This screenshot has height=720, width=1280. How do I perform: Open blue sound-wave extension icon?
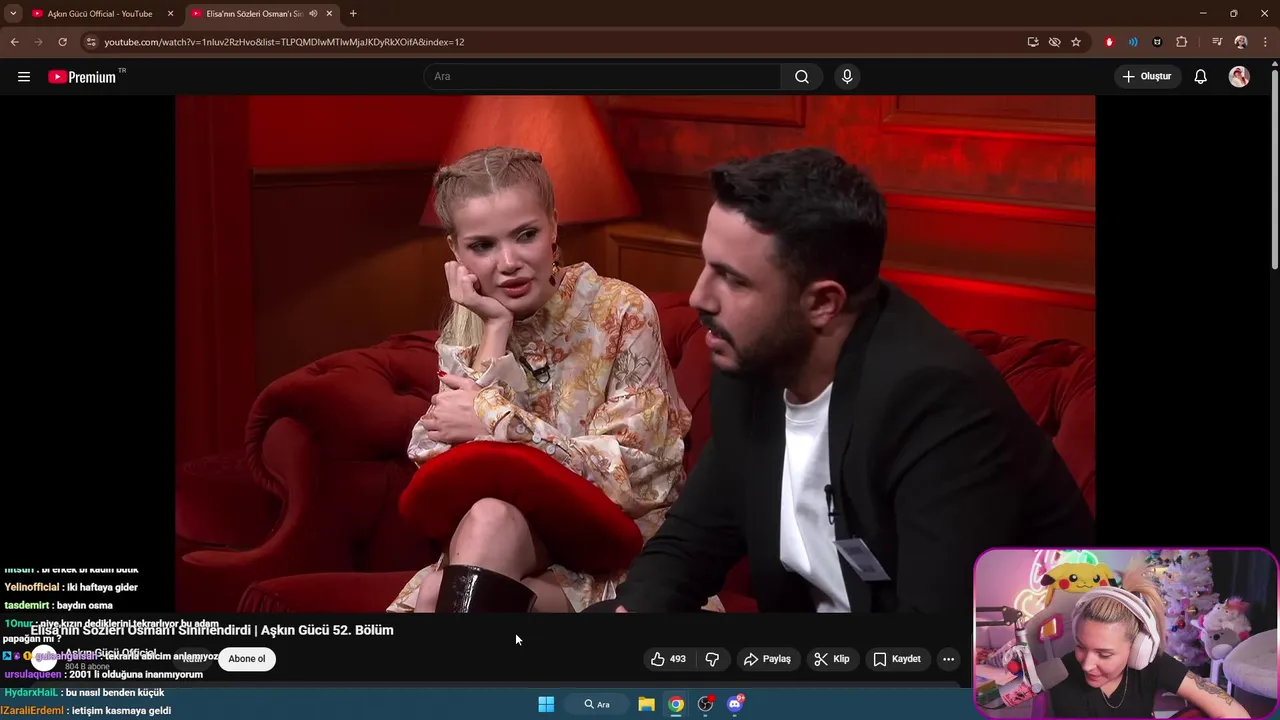(1133, 42)
